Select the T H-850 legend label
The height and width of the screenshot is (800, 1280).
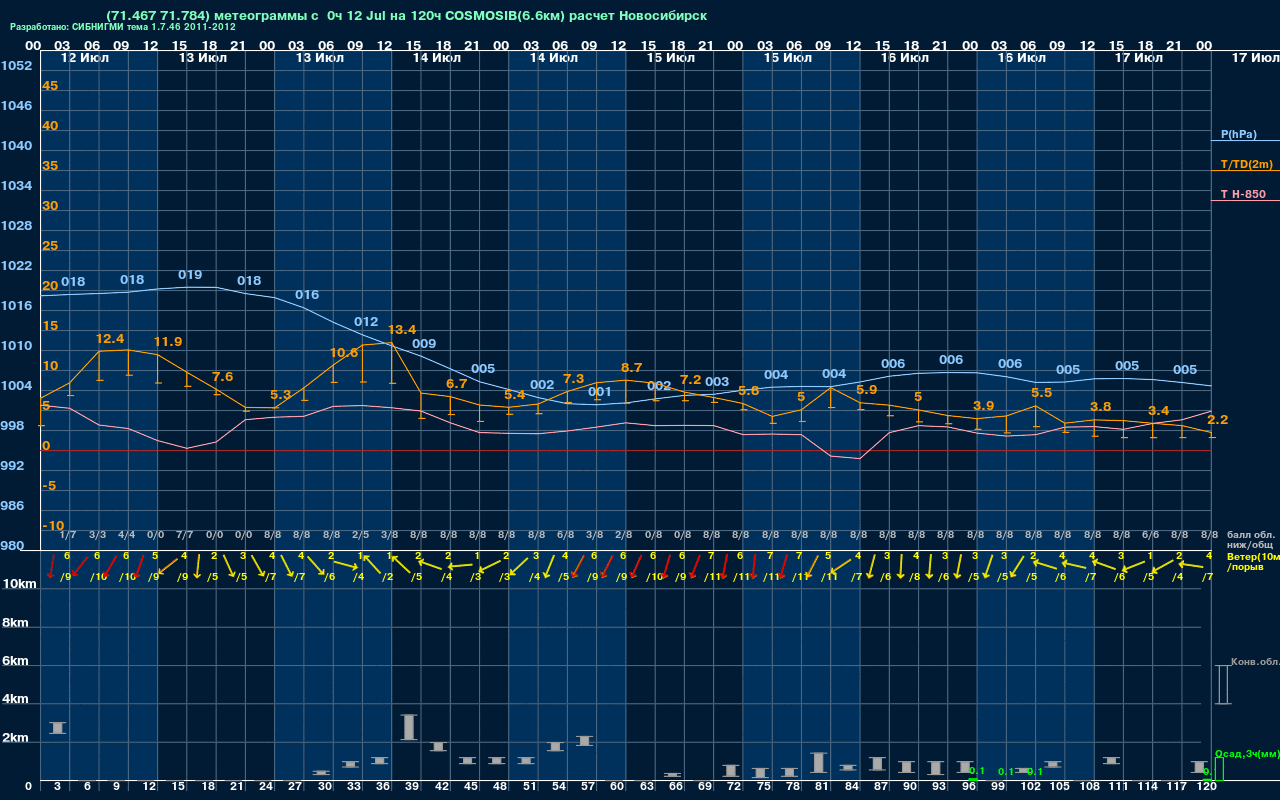click(1243, 194)
